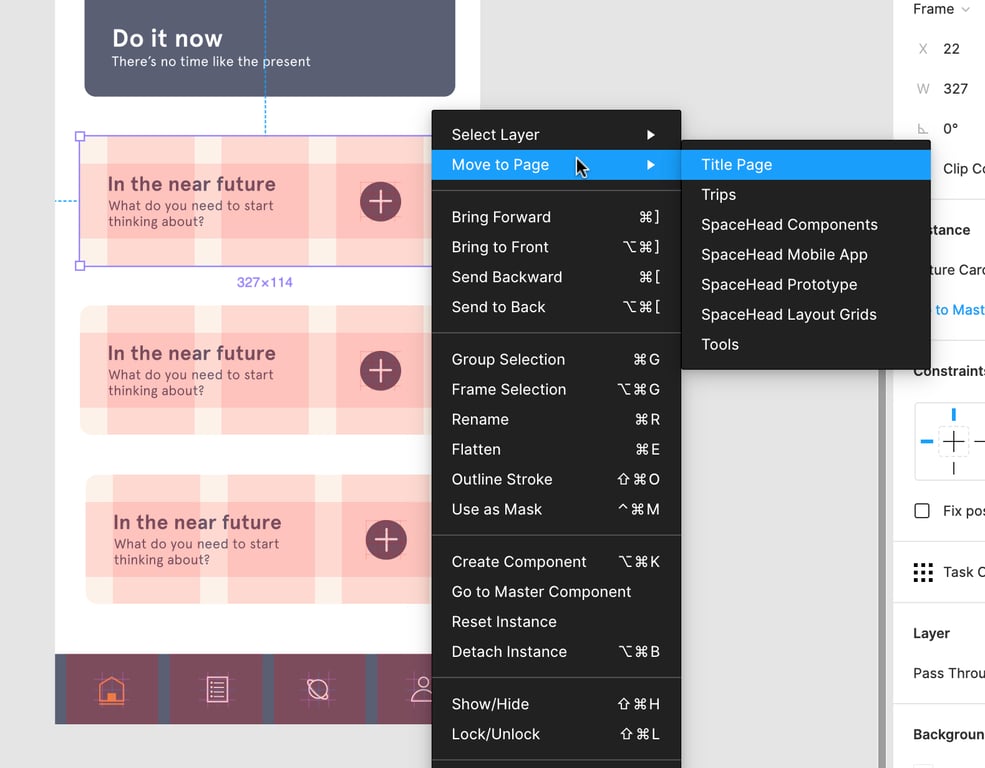Click the home icon in bottom navigation
The width and height of the screenshot is (985, 768).
click(111, 689)
